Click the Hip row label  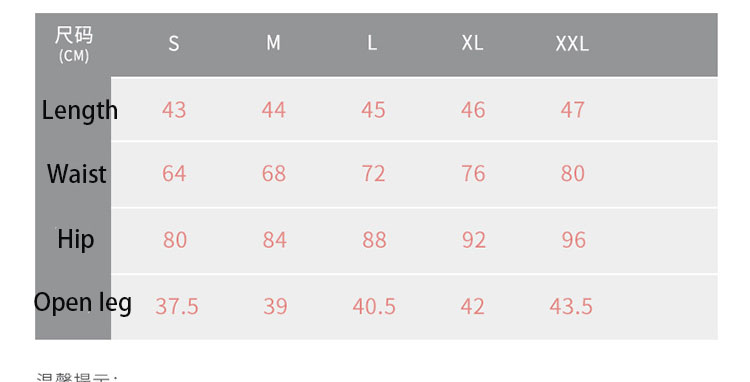coord(76,239)
